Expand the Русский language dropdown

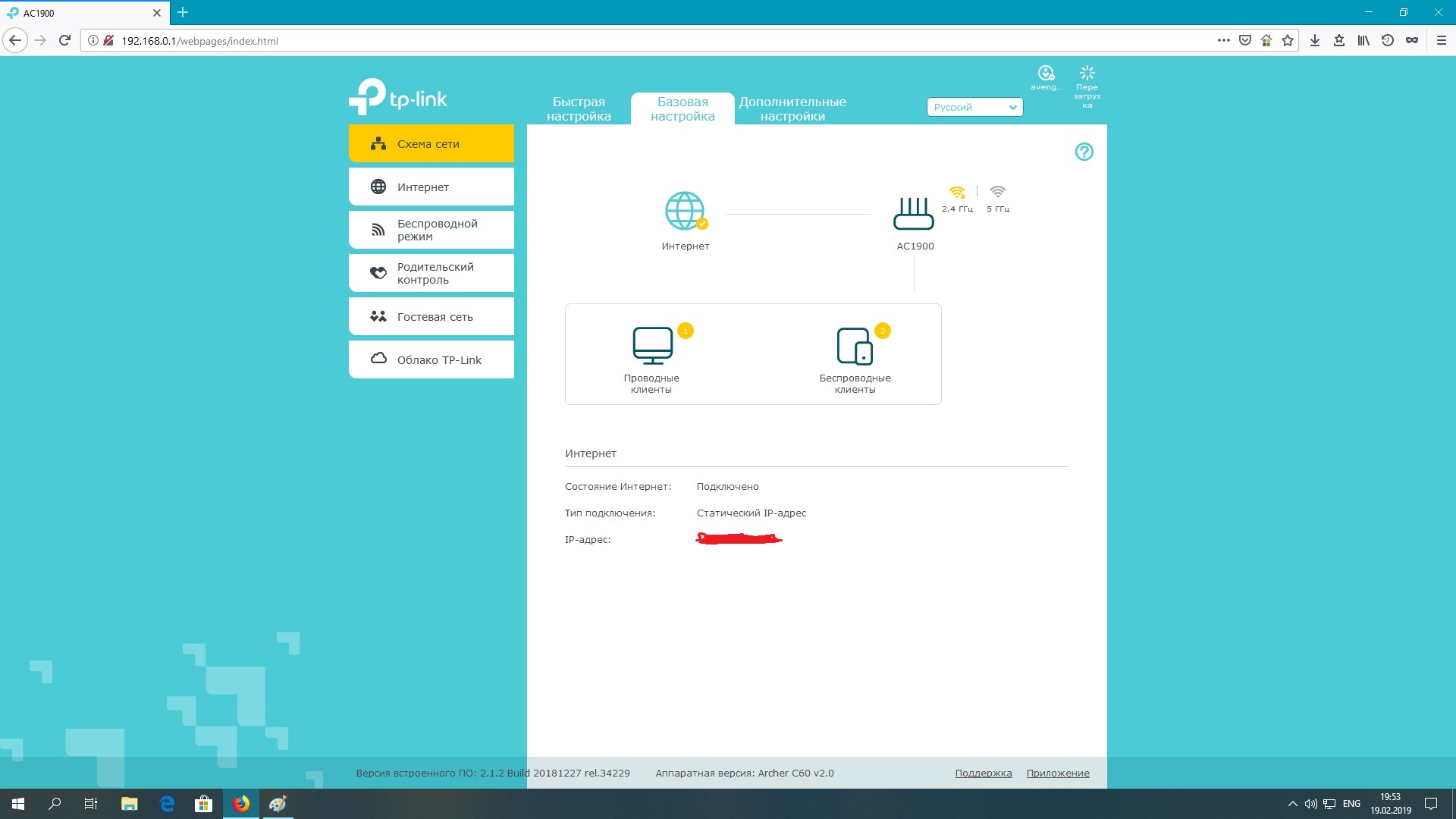click(x=974, y=108)
